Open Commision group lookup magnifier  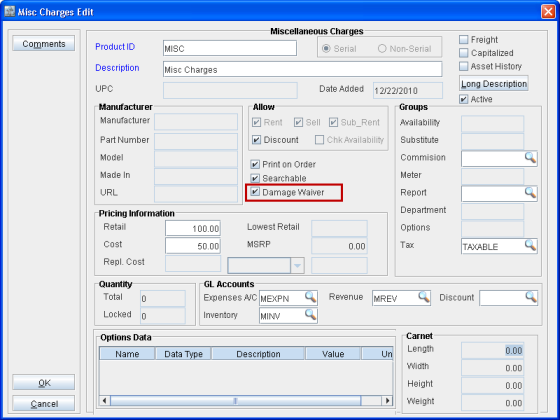pos(530,158)
